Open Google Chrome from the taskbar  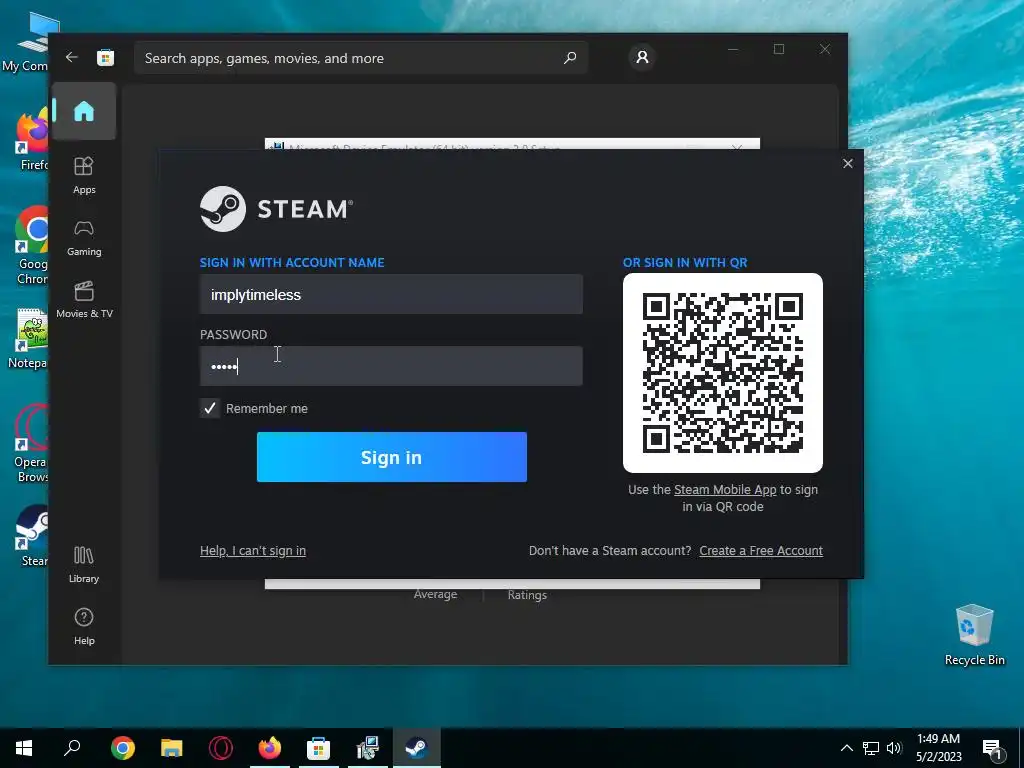click(x=123, y=748)
